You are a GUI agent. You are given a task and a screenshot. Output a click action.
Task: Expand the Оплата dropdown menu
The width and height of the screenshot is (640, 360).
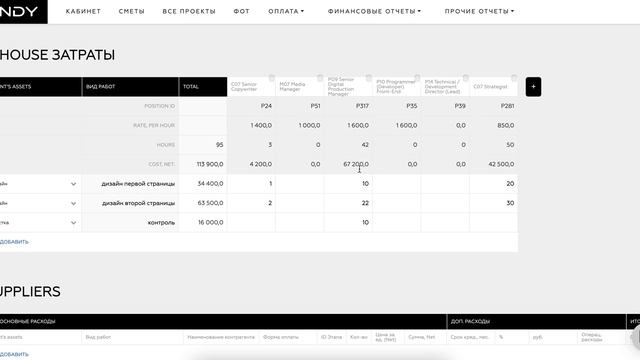click(286, 11)
